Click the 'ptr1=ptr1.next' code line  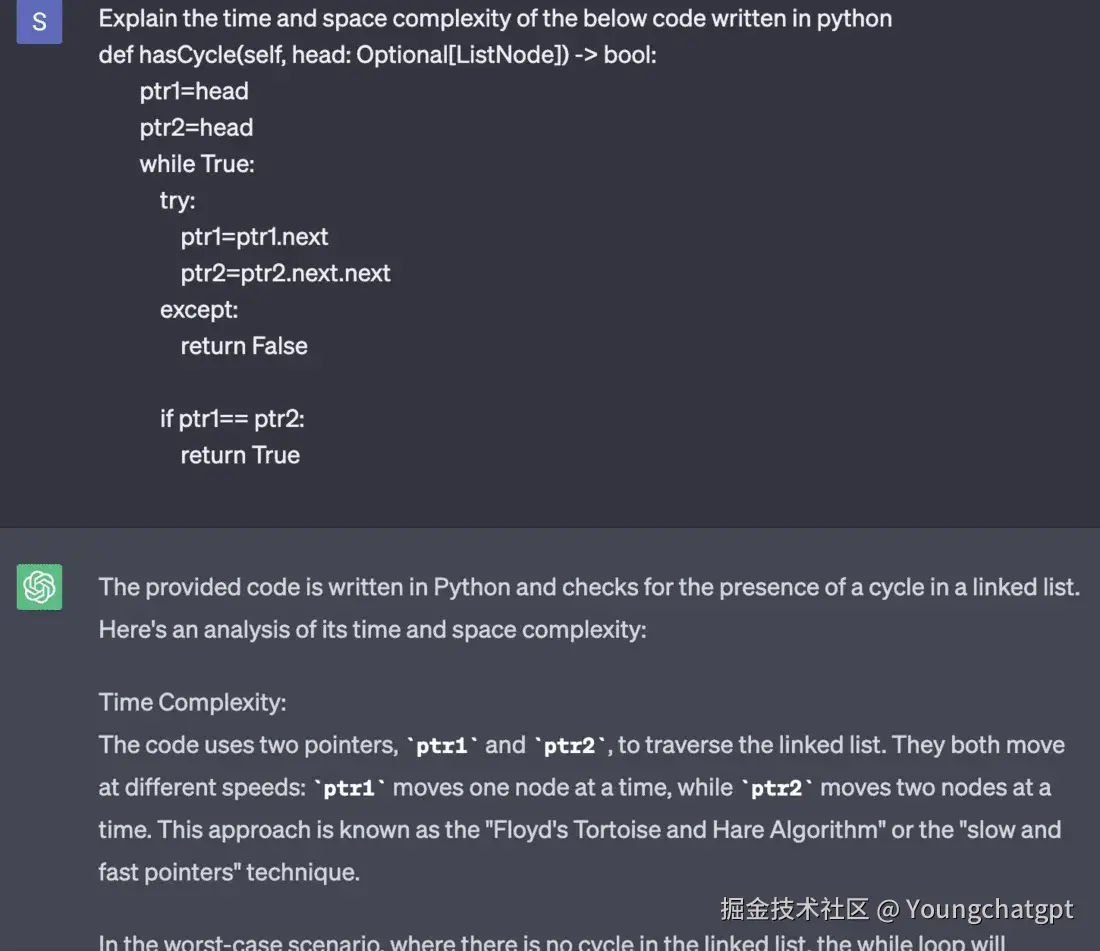click(254, 237)
